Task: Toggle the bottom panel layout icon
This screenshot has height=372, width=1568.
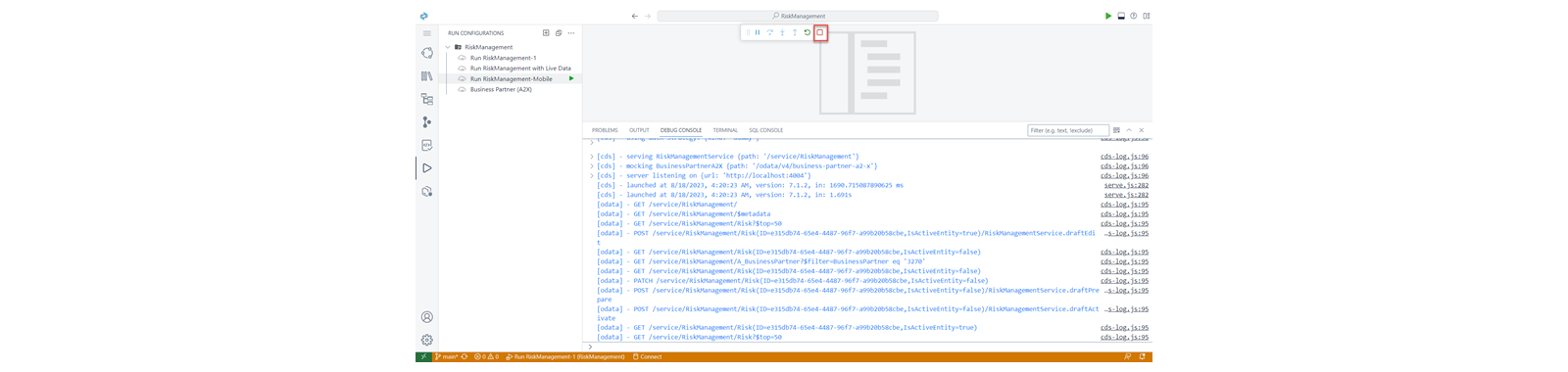Action: [x=1121, y=16]
